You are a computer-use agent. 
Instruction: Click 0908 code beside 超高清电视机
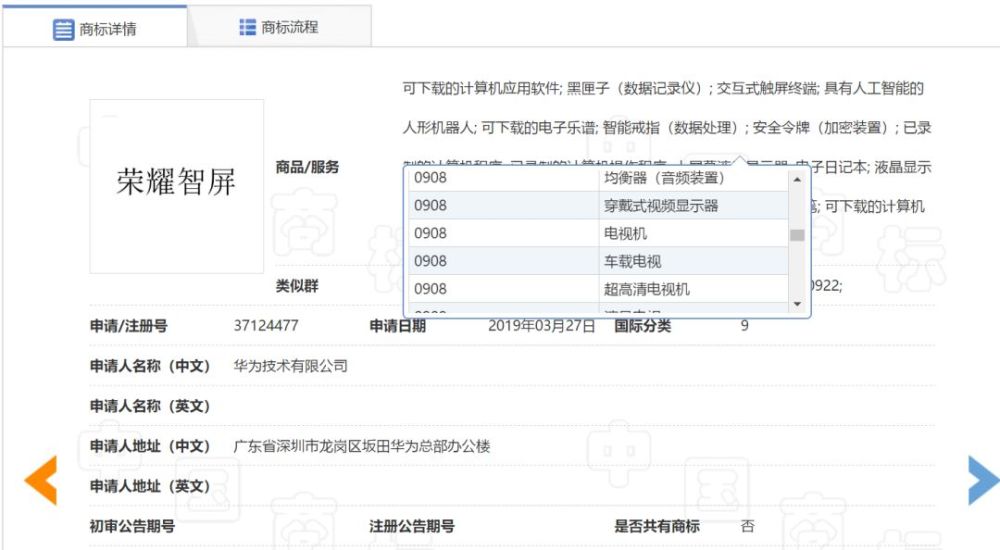click(430, 289)
